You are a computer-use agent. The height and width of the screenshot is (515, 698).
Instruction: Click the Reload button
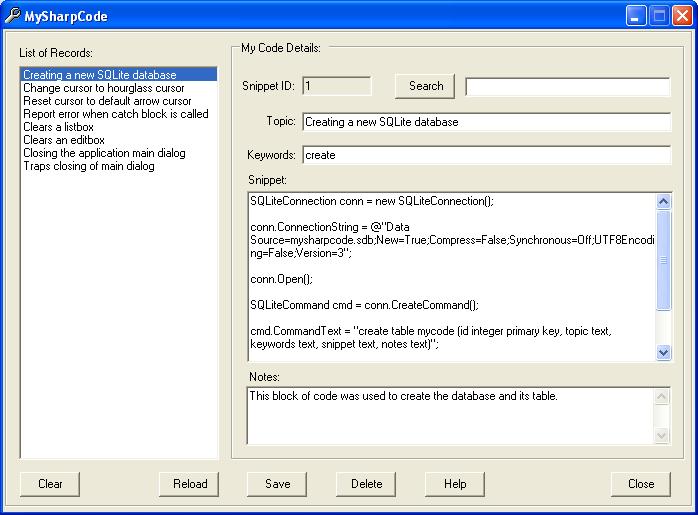pos(189,484)
